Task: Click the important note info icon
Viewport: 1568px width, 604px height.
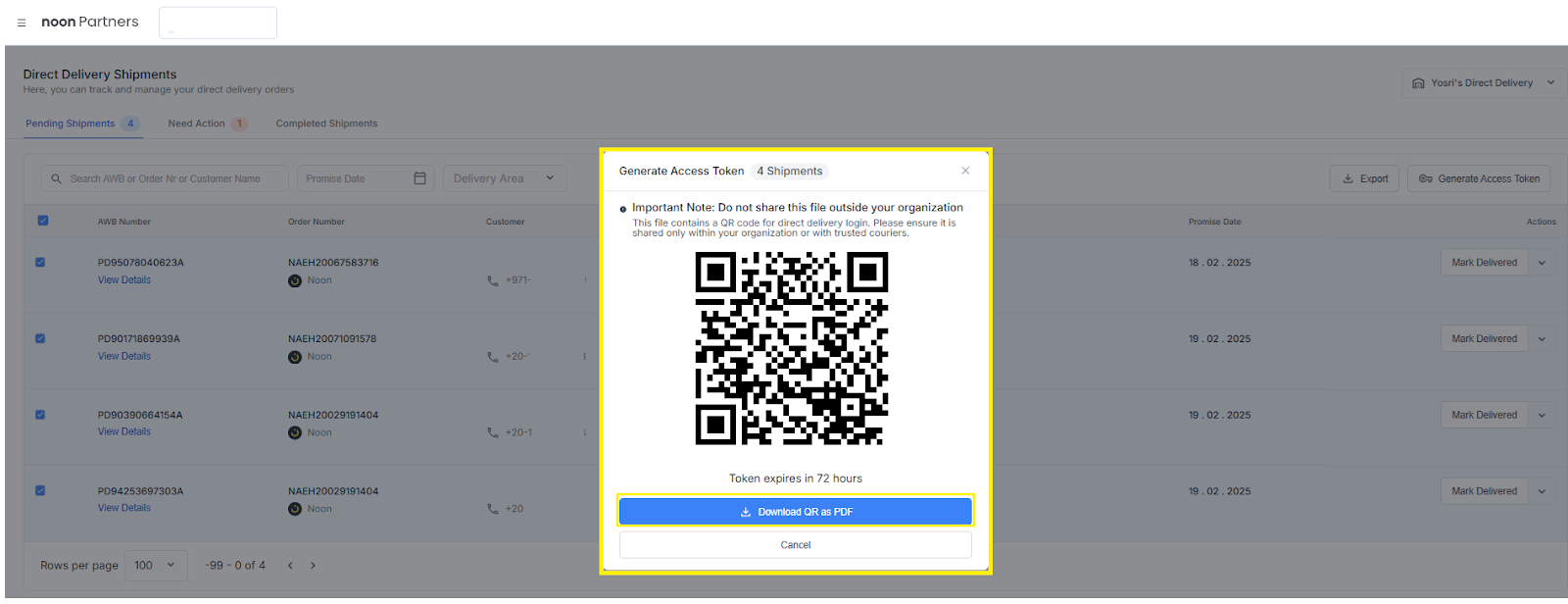Action: 623,209
